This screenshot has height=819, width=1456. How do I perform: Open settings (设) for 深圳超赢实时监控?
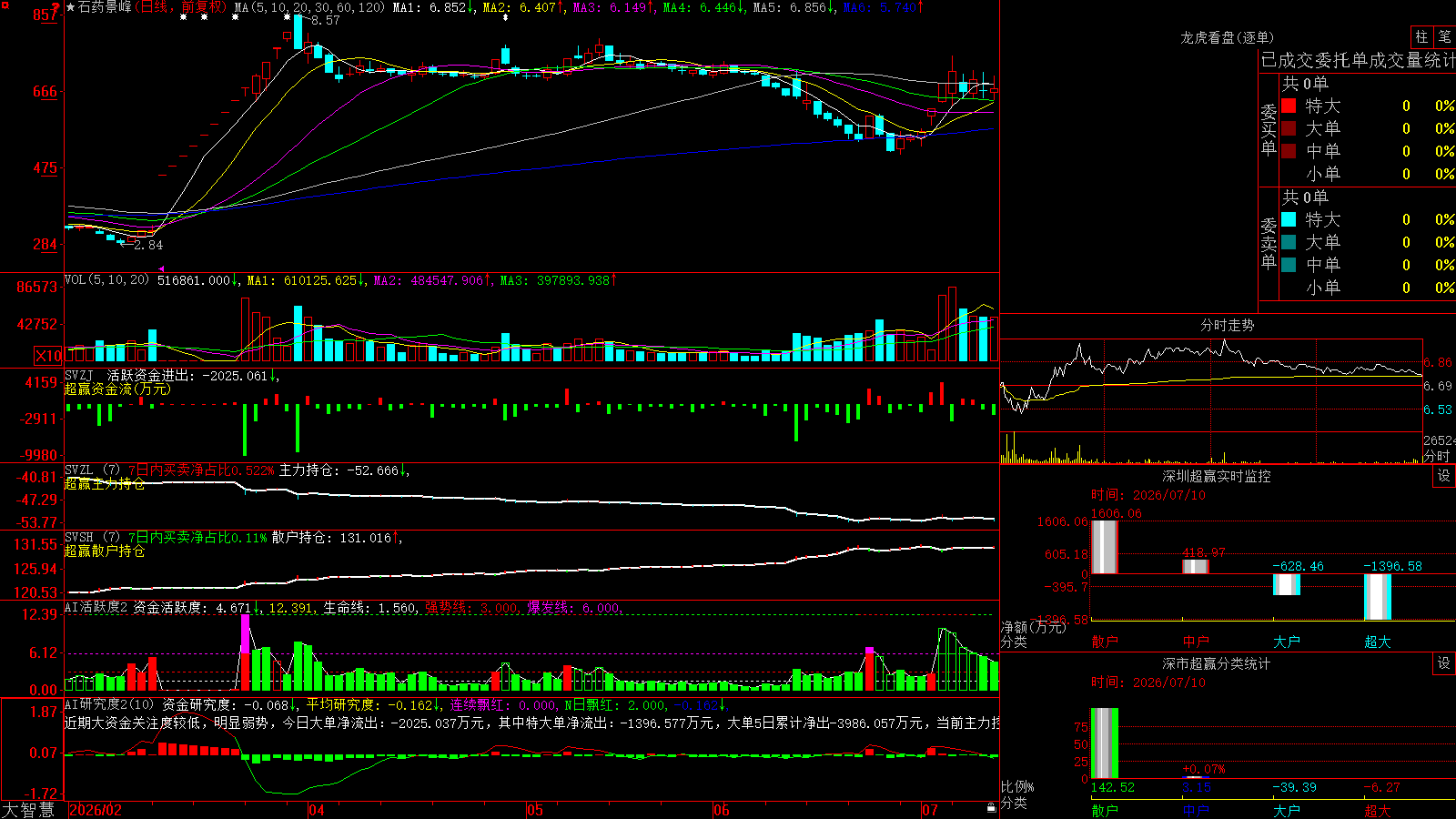(1444, 476)
